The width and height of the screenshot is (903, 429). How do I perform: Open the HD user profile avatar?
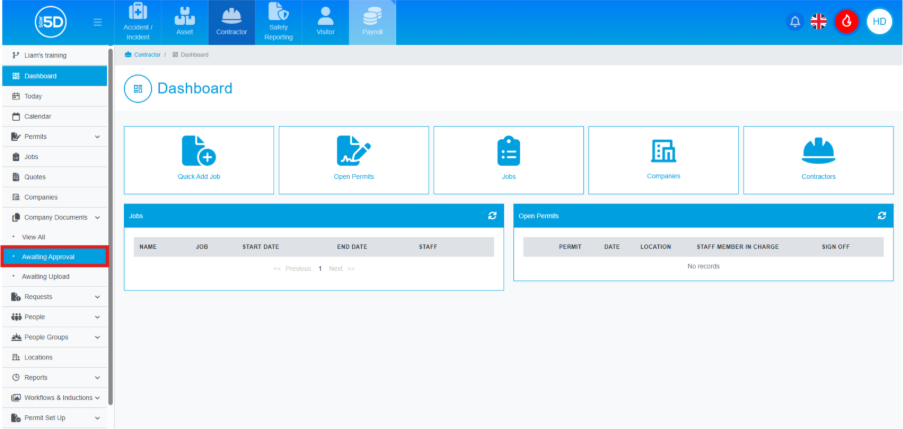click(x=879, y=21)
